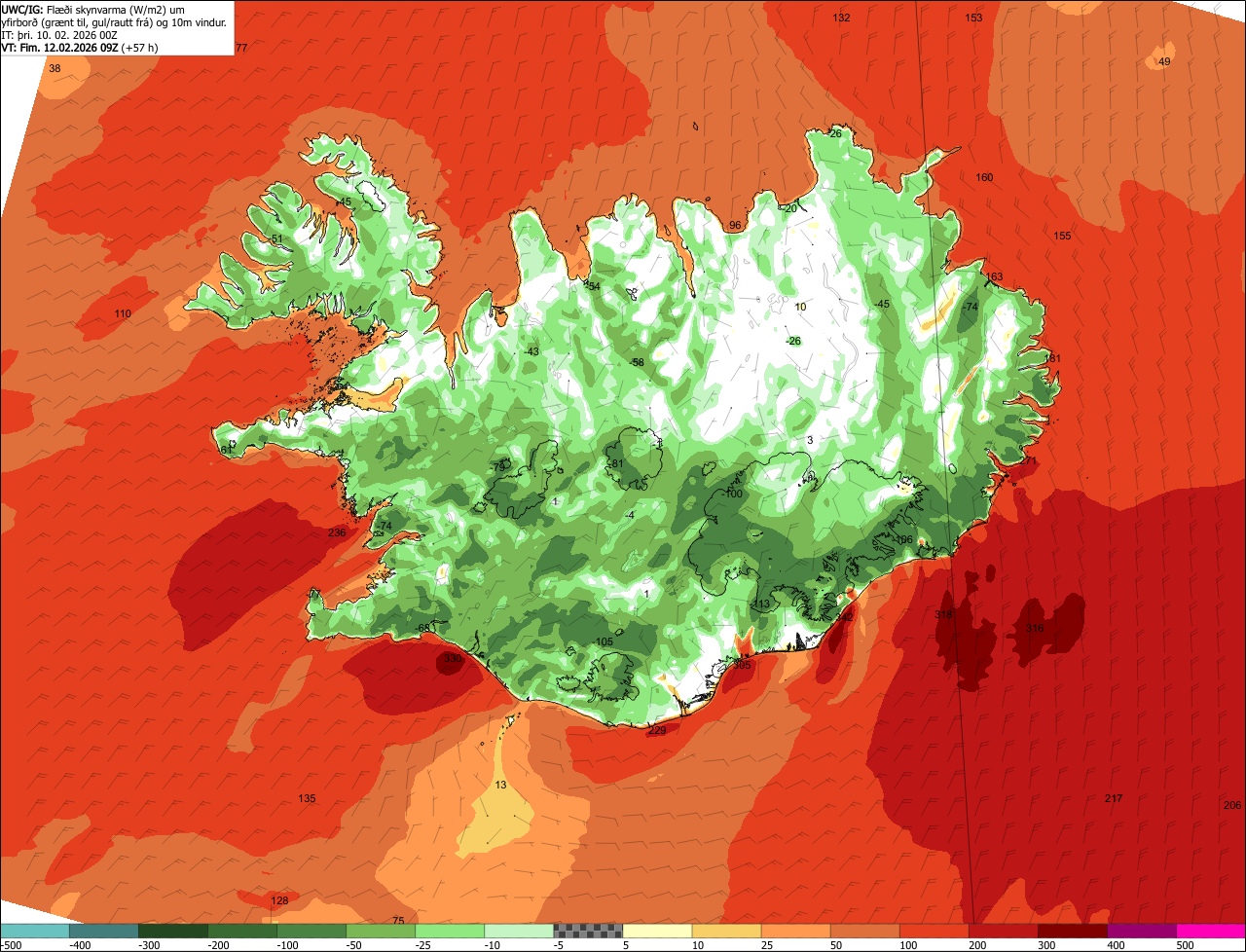Image resolution: width=1246 pixels, height=952 pixels.
Task: Click the map value '305' near the south coast
Action: pyautogui.click(x=742, y=665)
